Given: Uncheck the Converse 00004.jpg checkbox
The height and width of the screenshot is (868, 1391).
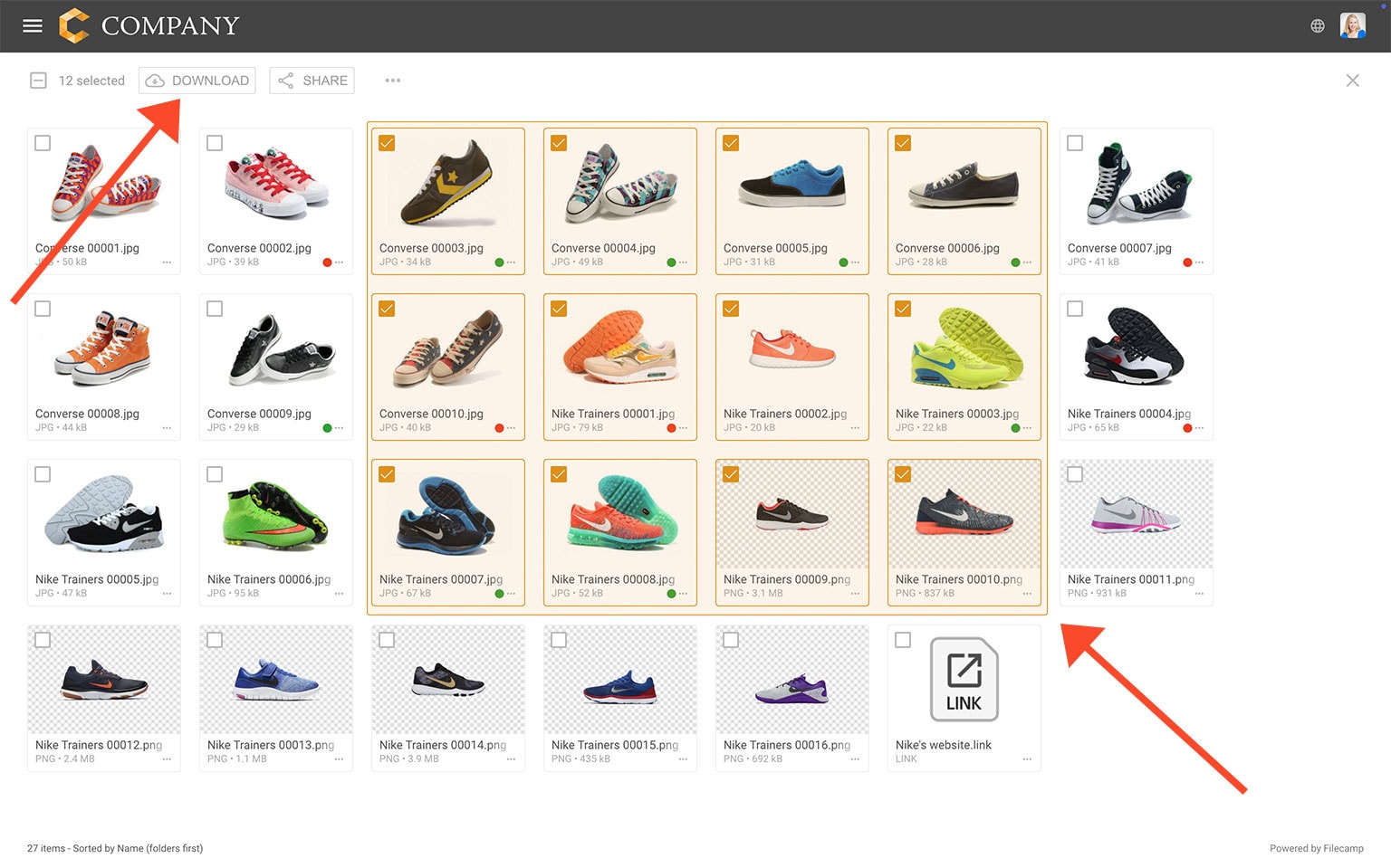Looking at the screenshot, I should click(x=559, y=143).
